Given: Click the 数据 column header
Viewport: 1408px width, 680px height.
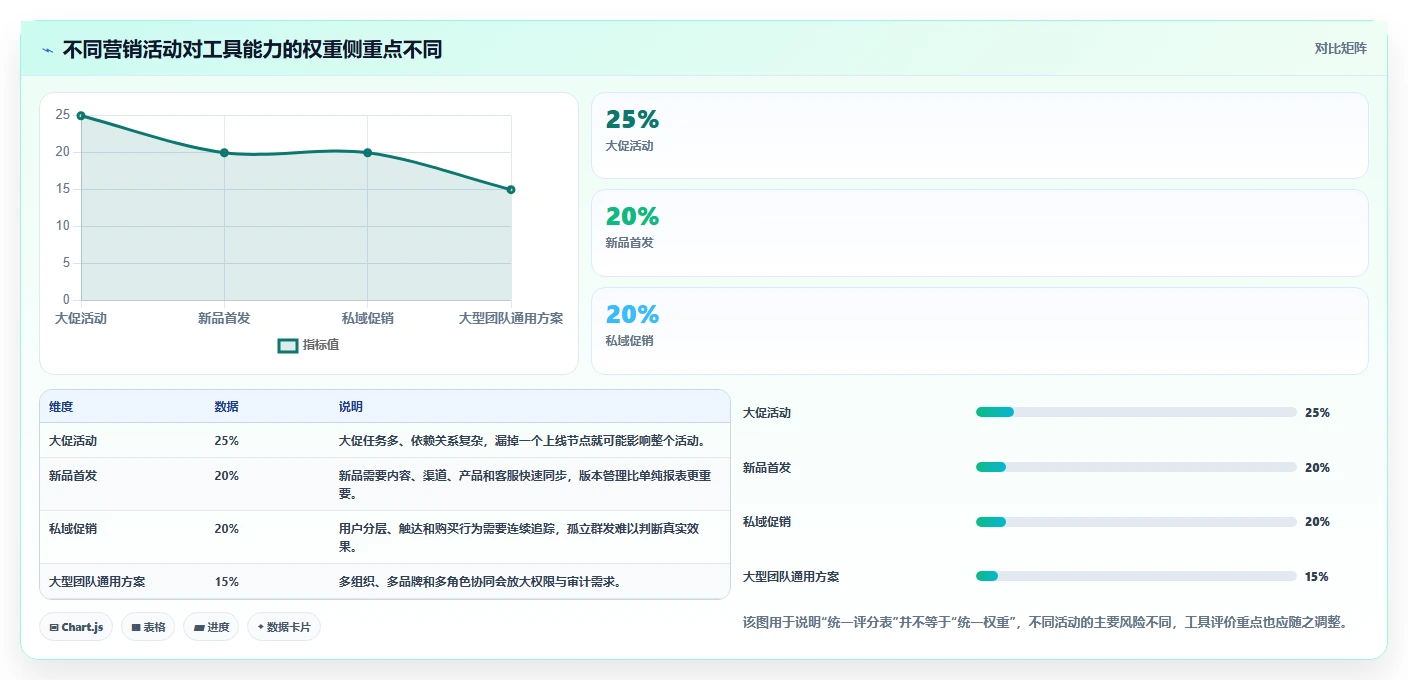Looking at the screenshot, I should tap(226, 407).
